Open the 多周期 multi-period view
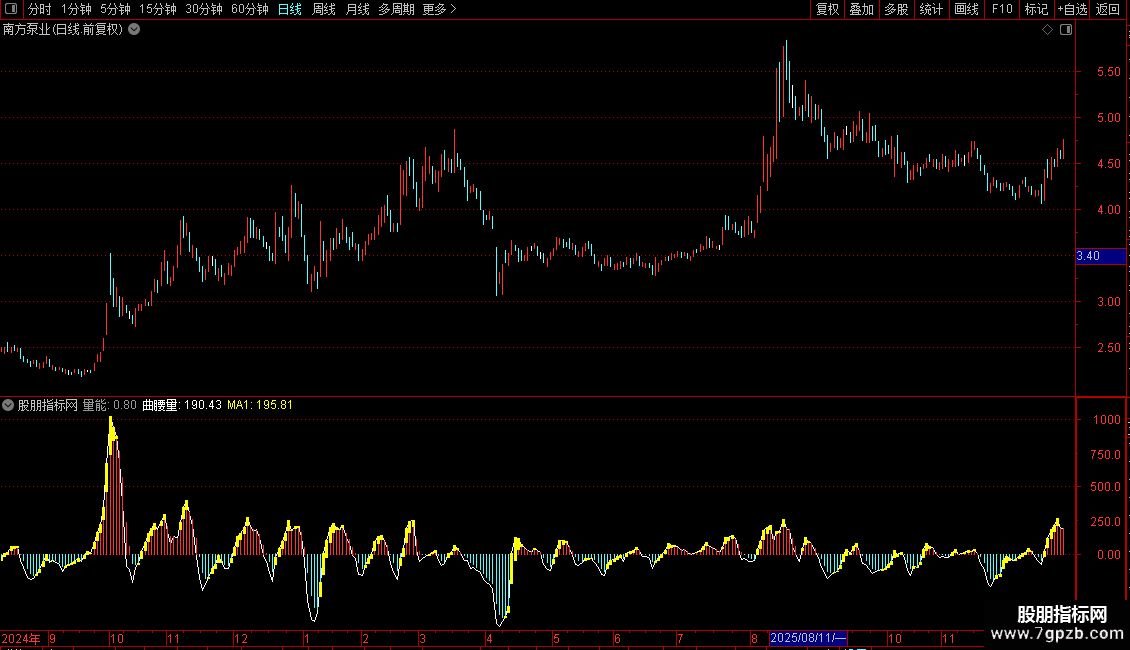Image resolution: width=1130 pixels, height=650 pixels. (396, 9)
